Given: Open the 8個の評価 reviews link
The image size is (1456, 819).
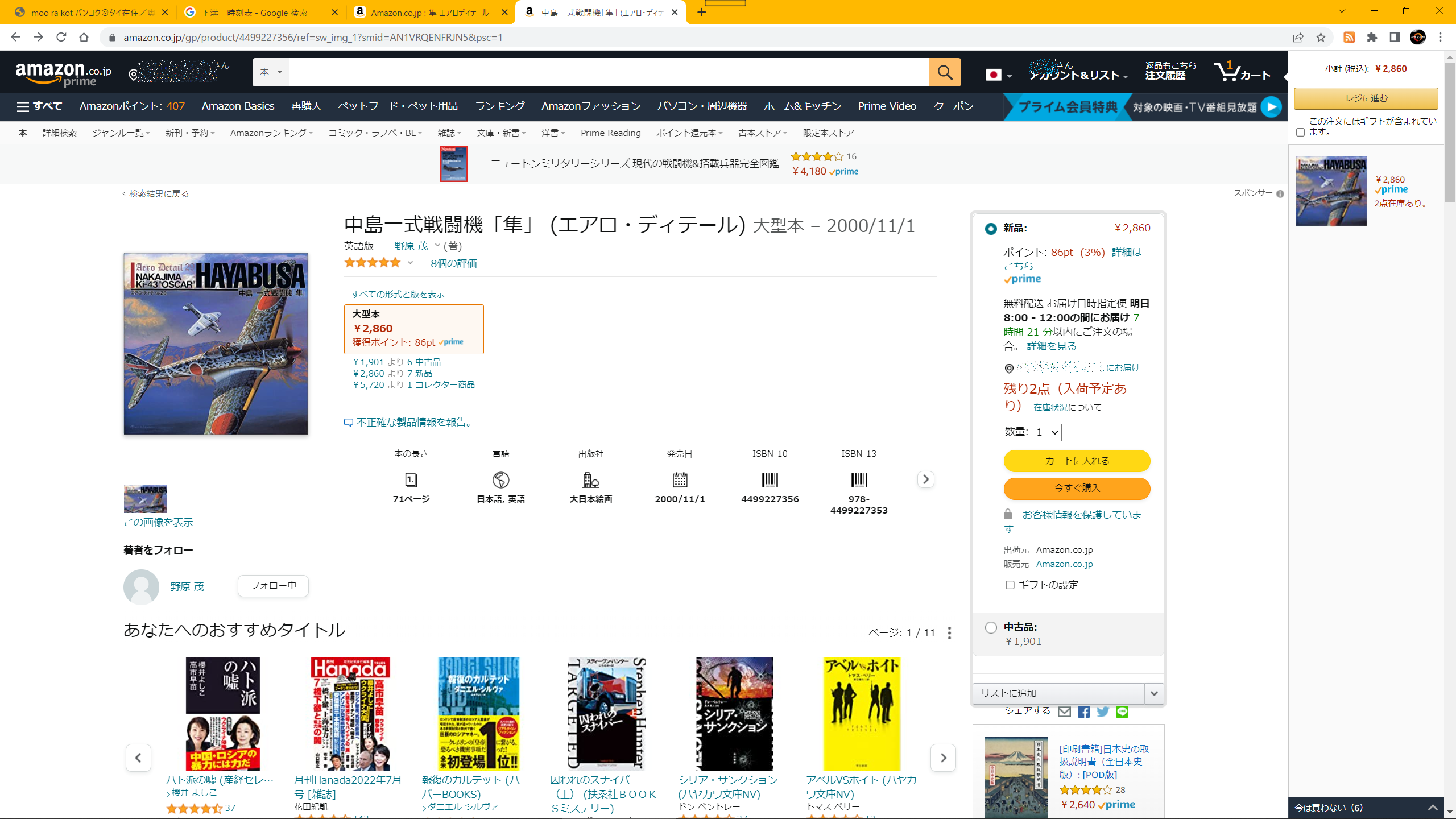Looking at the screenshot, I should tap(453, 263).
